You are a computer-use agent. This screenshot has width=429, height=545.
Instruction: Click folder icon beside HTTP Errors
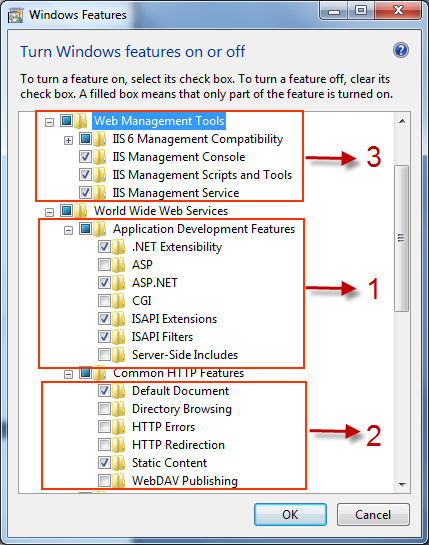(119, 427)
